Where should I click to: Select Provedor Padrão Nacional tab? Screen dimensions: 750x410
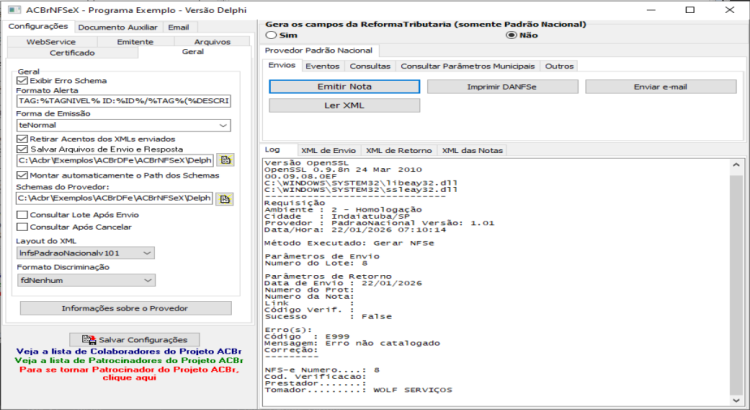point(319,51)
